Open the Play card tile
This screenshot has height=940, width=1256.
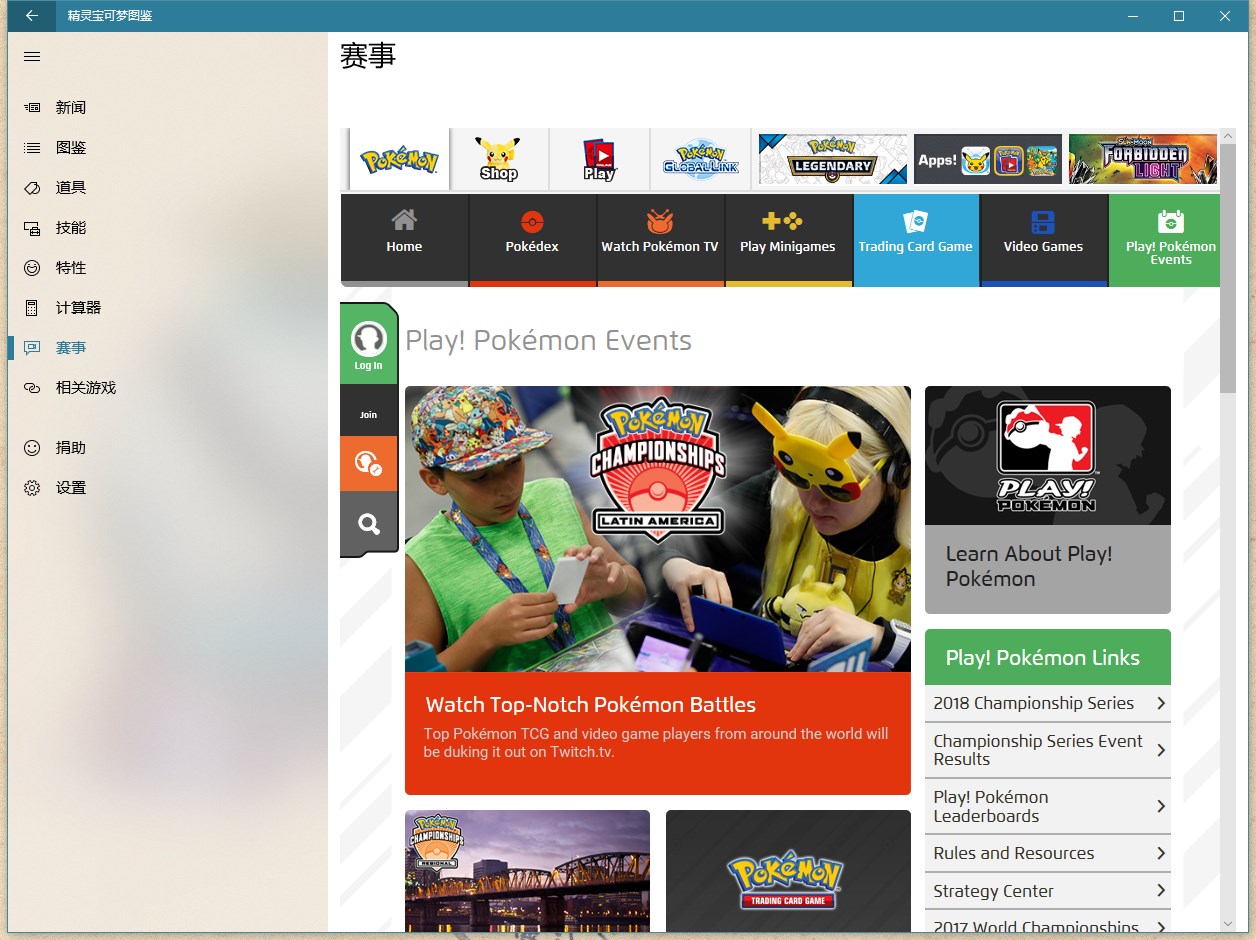tap(599, 159)
